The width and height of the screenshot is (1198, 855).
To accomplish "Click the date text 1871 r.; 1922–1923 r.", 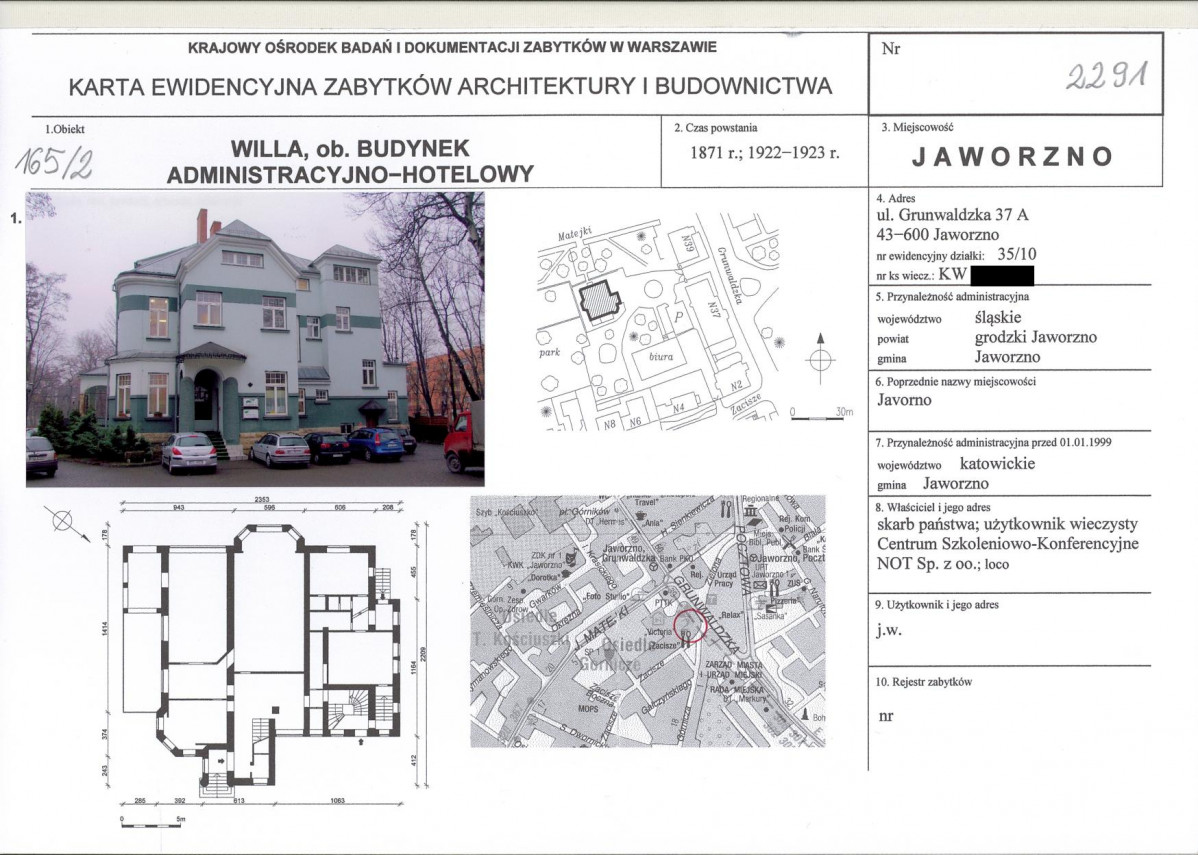I will 764,153.
